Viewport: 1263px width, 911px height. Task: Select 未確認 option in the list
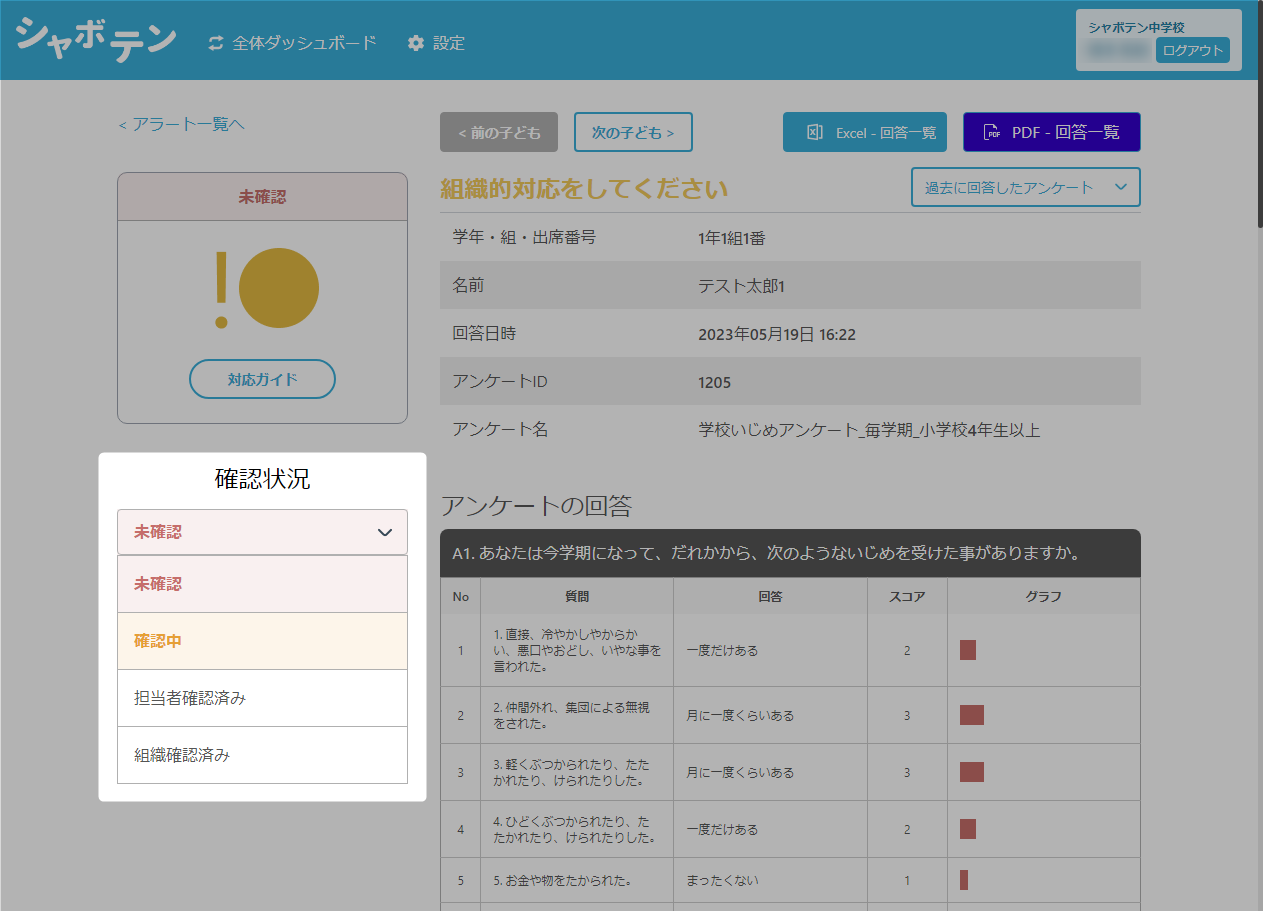coord(262,584)
